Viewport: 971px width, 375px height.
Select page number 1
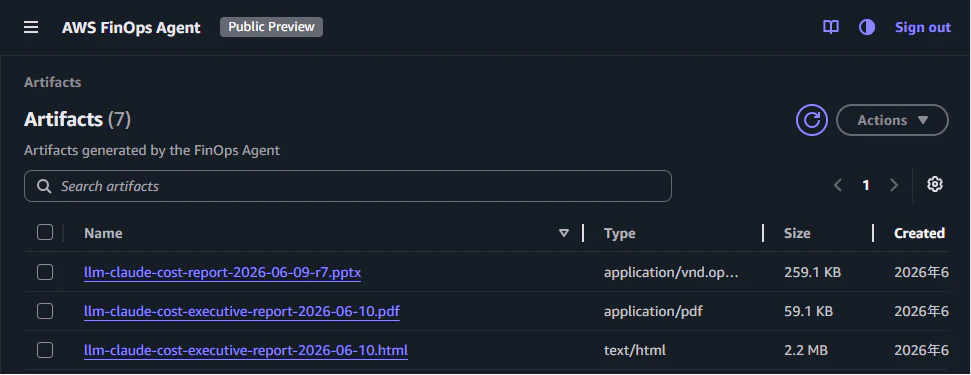pos(866,185)
